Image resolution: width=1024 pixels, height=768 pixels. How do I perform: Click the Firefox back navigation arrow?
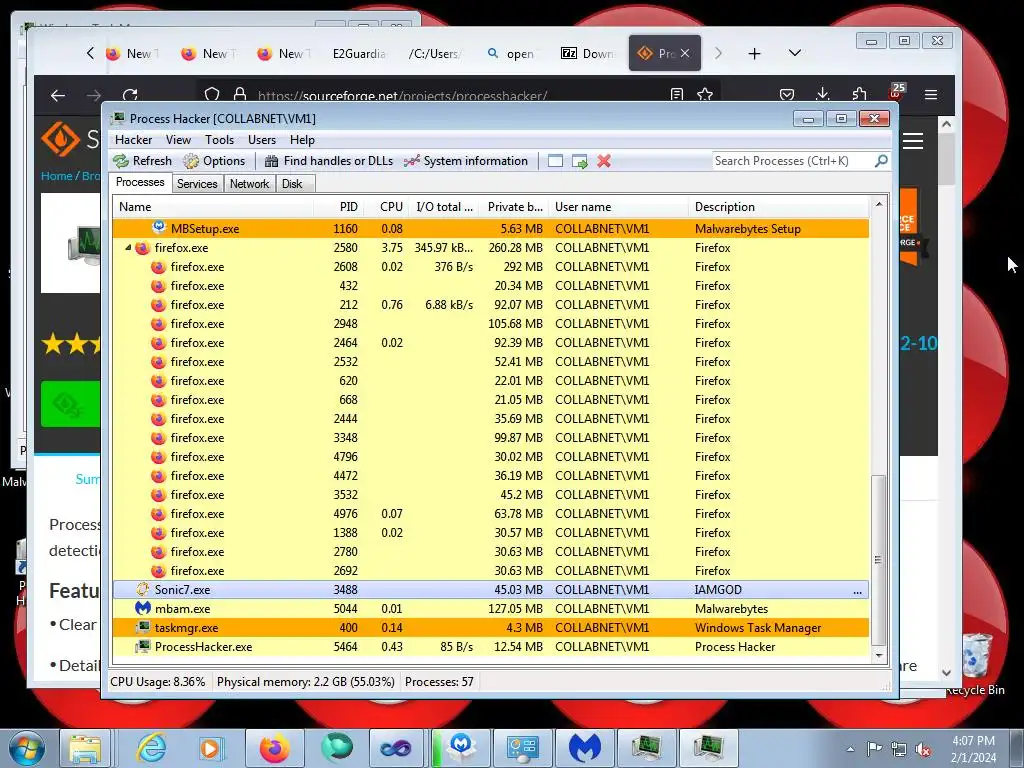click(58, 96)
